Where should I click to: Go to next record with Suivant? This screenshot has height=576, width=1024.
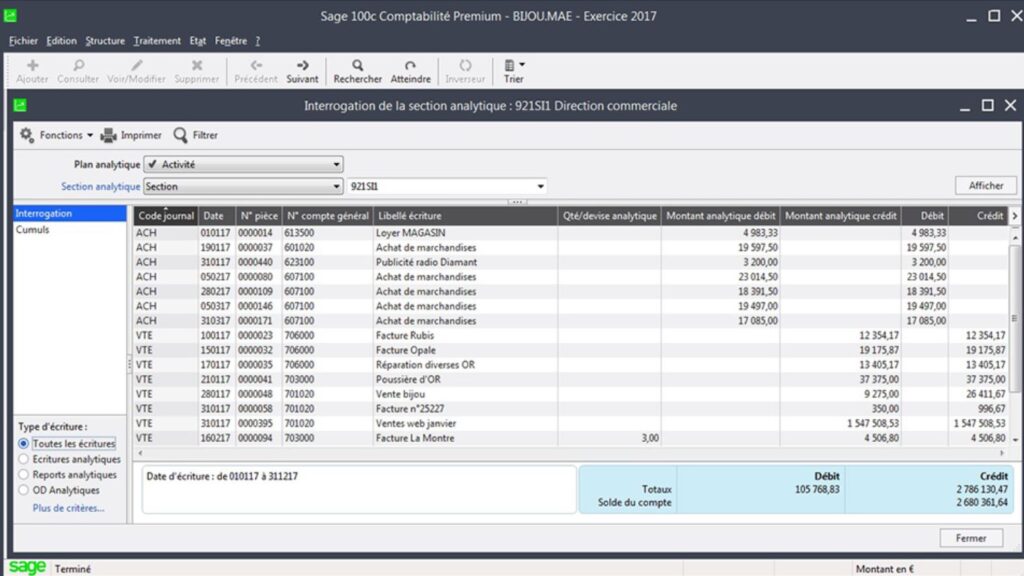click(x=302, y=71)
